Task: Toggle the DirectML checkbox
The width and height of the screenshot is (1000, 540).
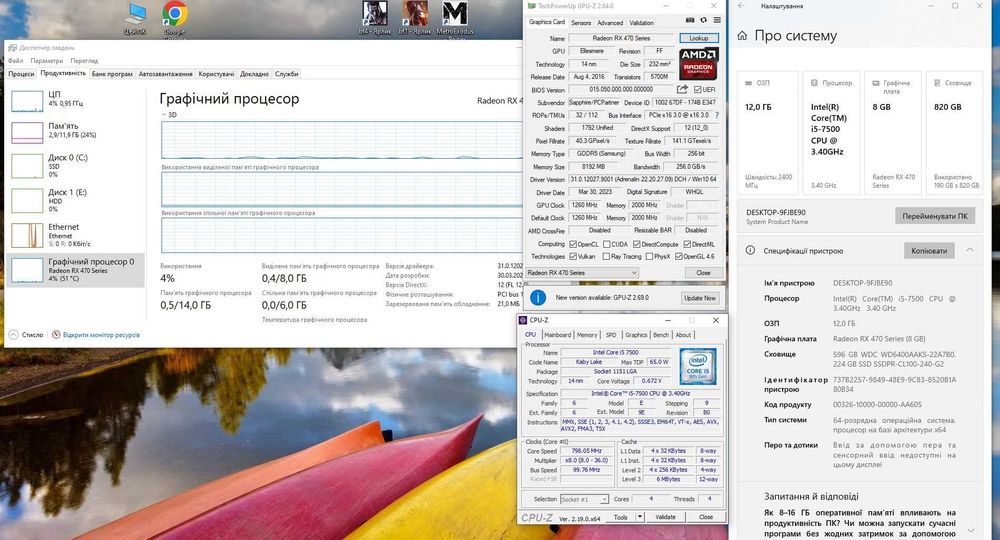Action: coord(687,244)
